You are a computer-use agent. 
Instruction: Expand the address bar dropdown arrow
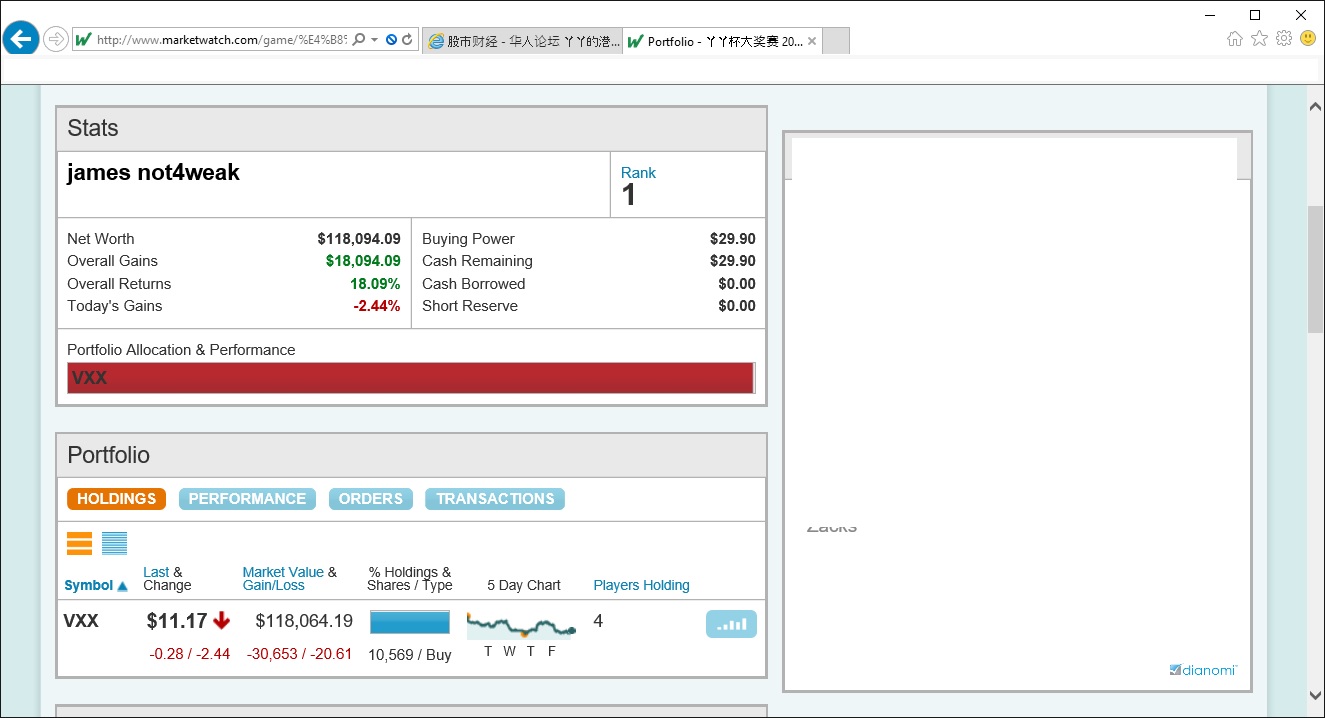pos(375,40)
